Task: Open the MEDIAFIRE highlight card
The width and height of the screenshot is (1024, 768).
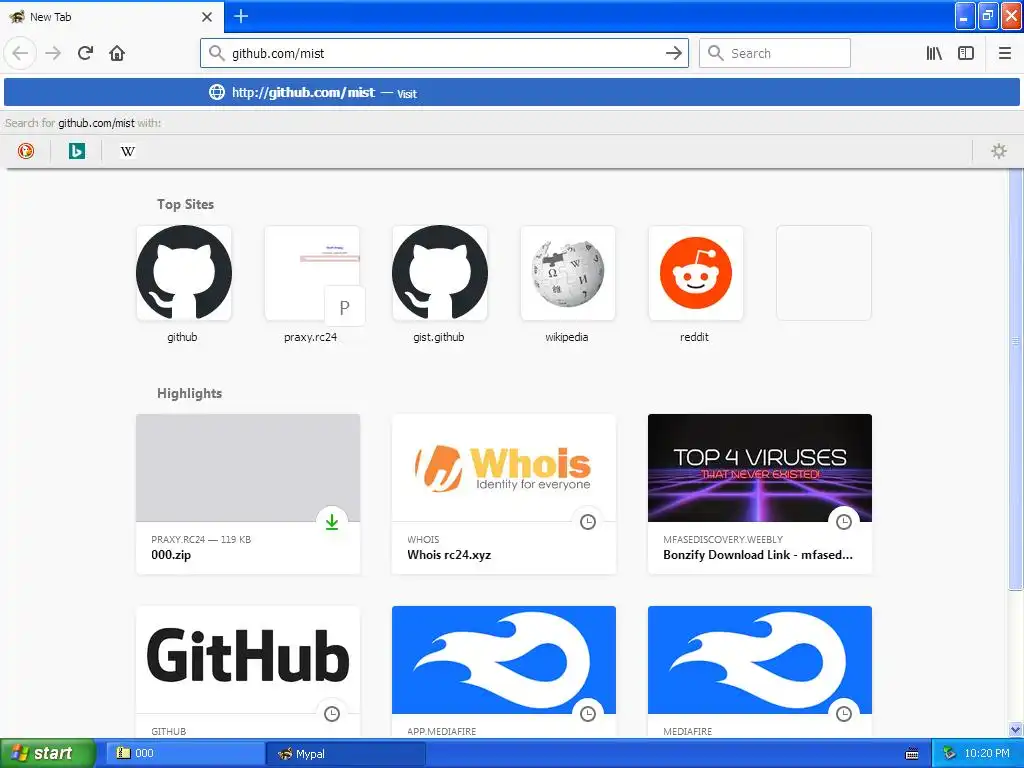Action: [x=760, y=672]
